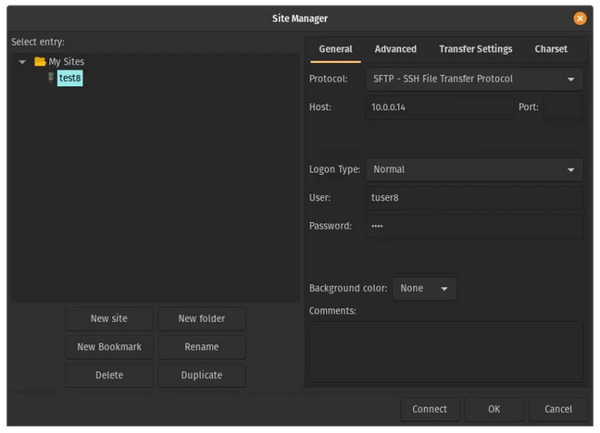Viewport: 600px width, 433px height.
Task: Rename the selected site entry
Action: pyautogui.click(x=202, y=347)
